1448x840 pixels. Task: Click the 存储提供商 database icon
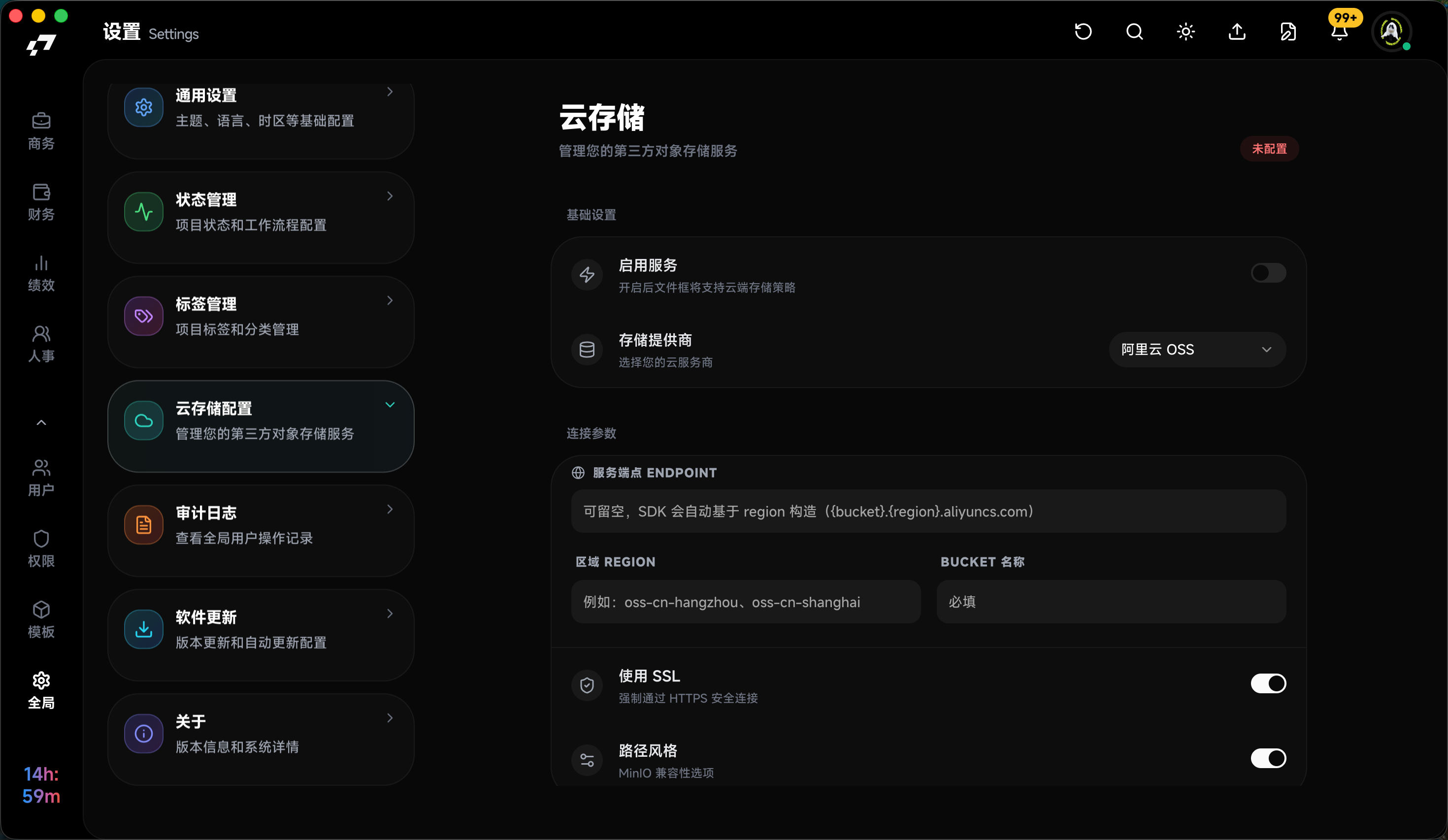587,349
